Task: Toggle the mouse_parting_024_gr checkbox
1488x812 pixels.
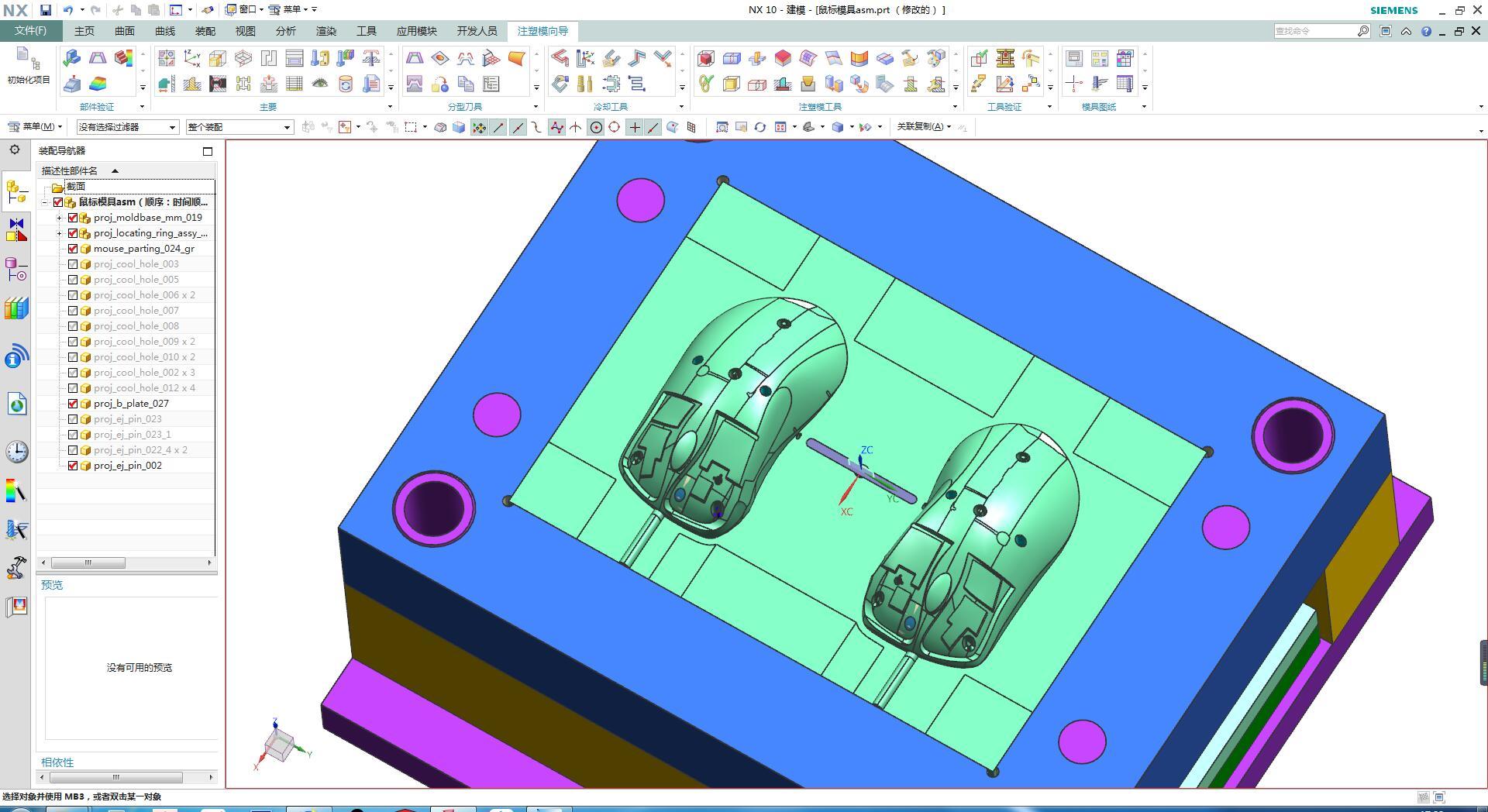Action: [73, 249]
